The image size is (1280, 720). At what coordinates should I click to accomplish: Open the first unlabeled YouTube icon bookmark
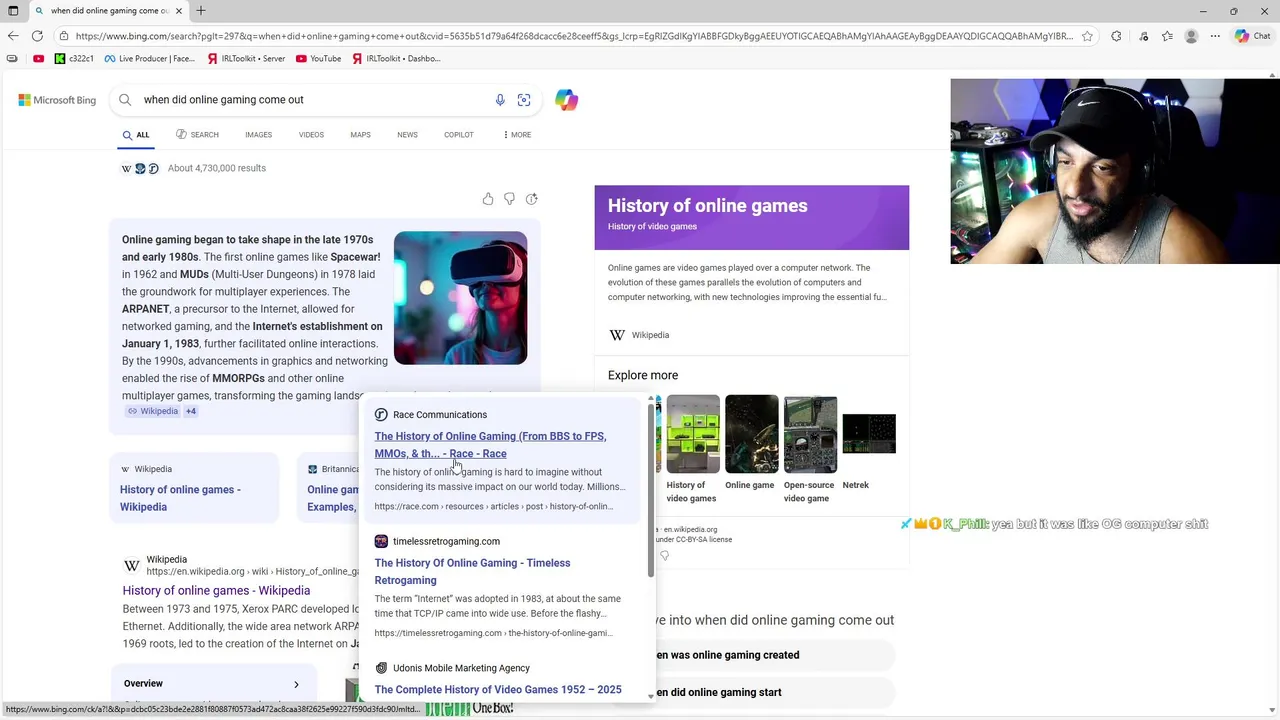(38, 59)
